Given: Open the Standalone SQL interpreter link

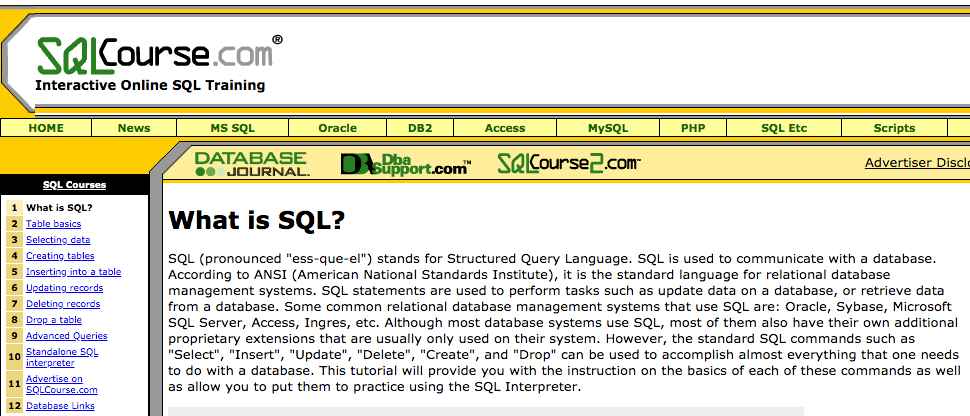Looking at the screenshot, I should pyautogui.click(x=62, y=357).
